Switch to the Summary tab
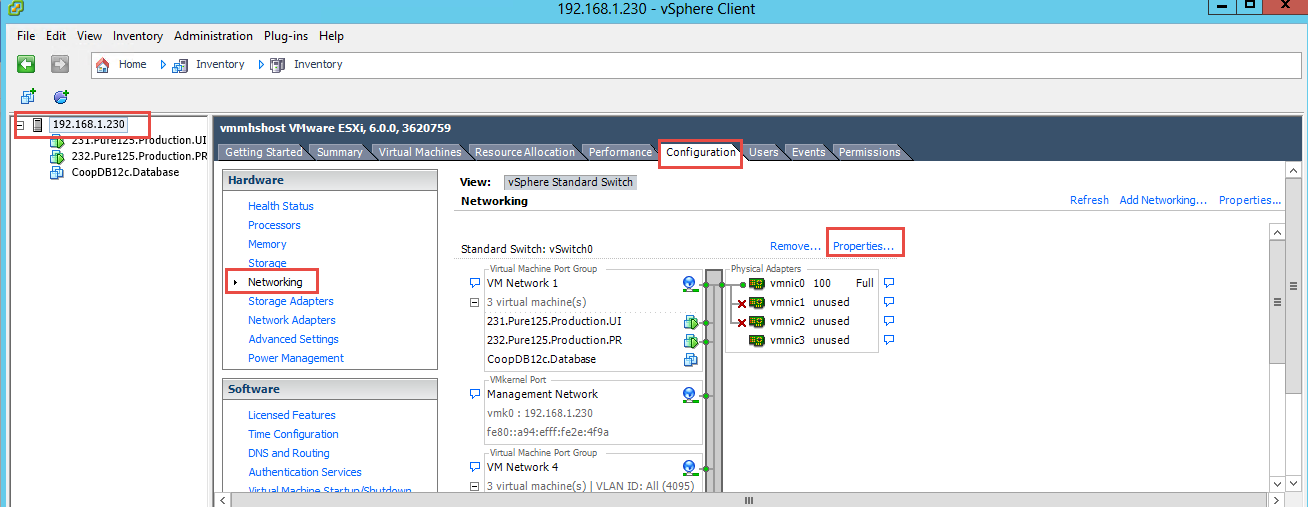 (339, 152)
